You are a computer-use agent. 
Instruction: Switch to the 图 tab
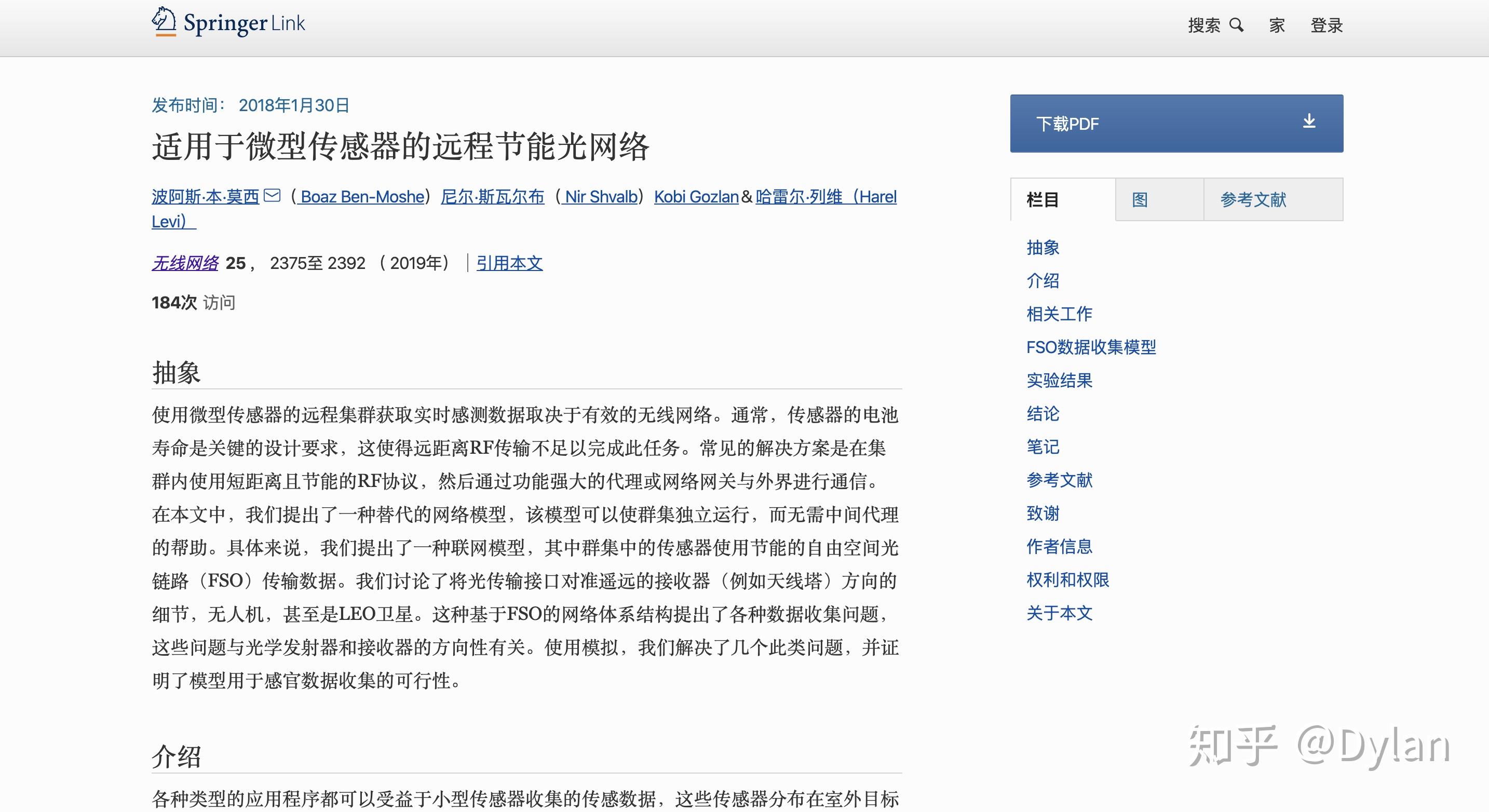[x=1139, y=200]
